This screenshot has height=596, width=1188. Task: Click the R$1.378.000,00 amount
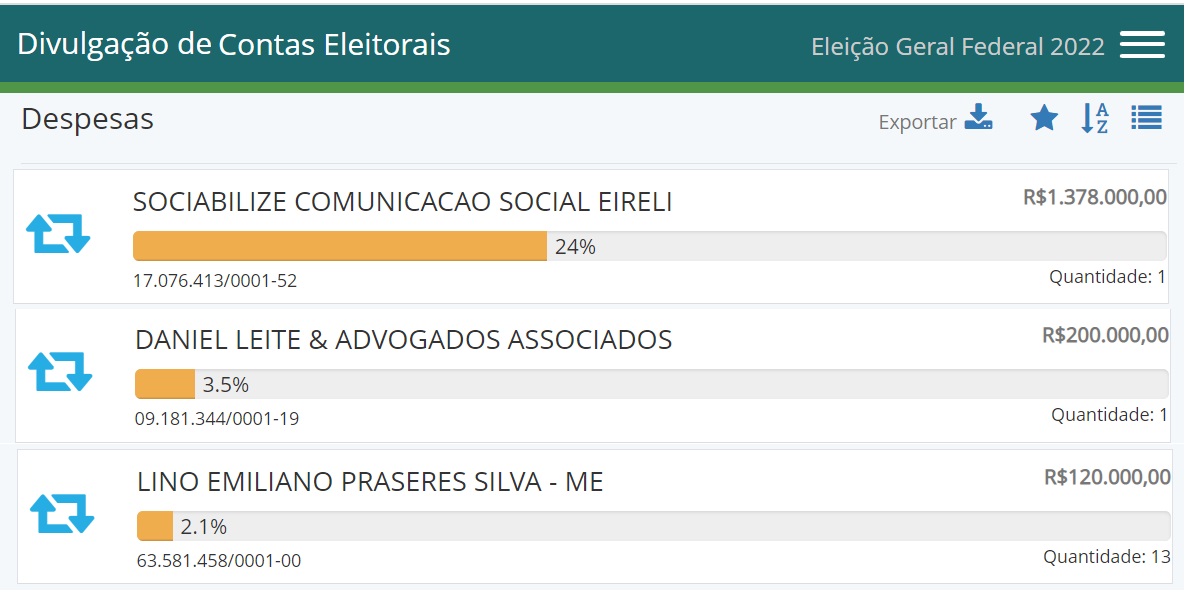tap(1094, 198)
